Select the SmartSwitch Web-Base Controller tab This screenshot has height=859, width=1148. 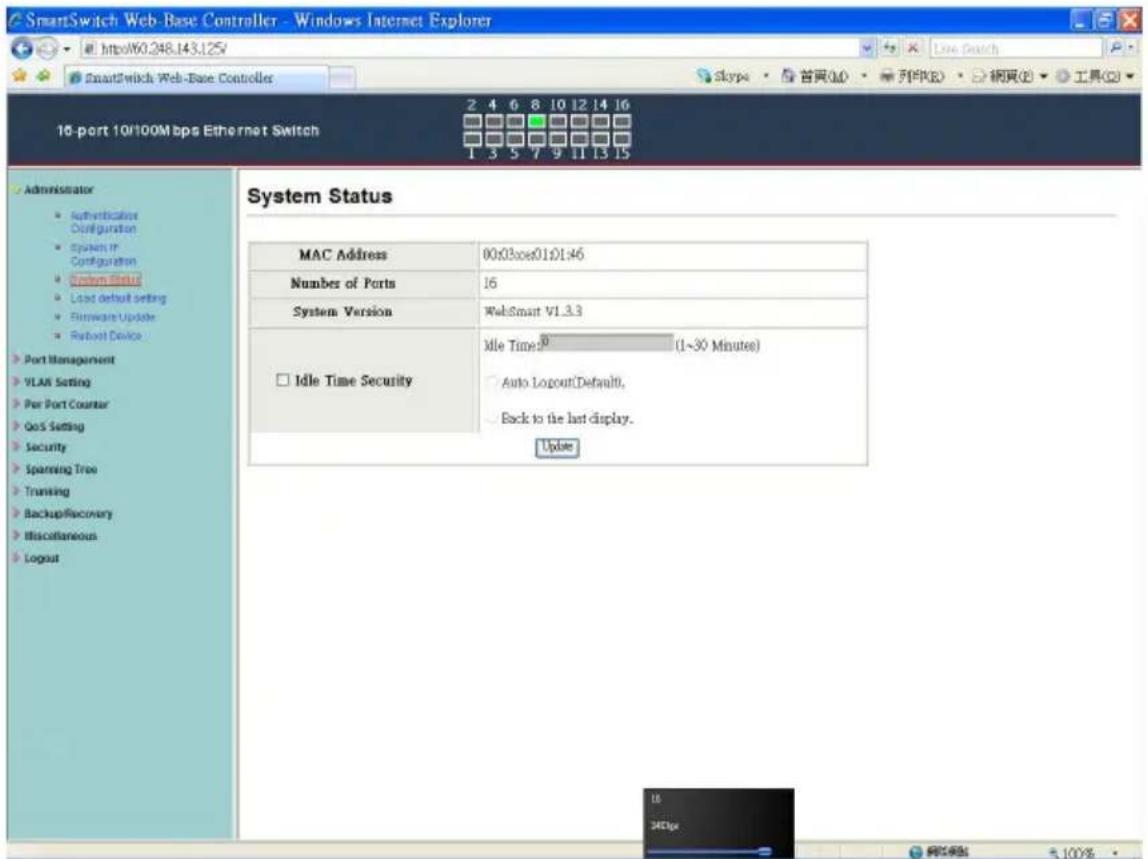click(196, 78)
